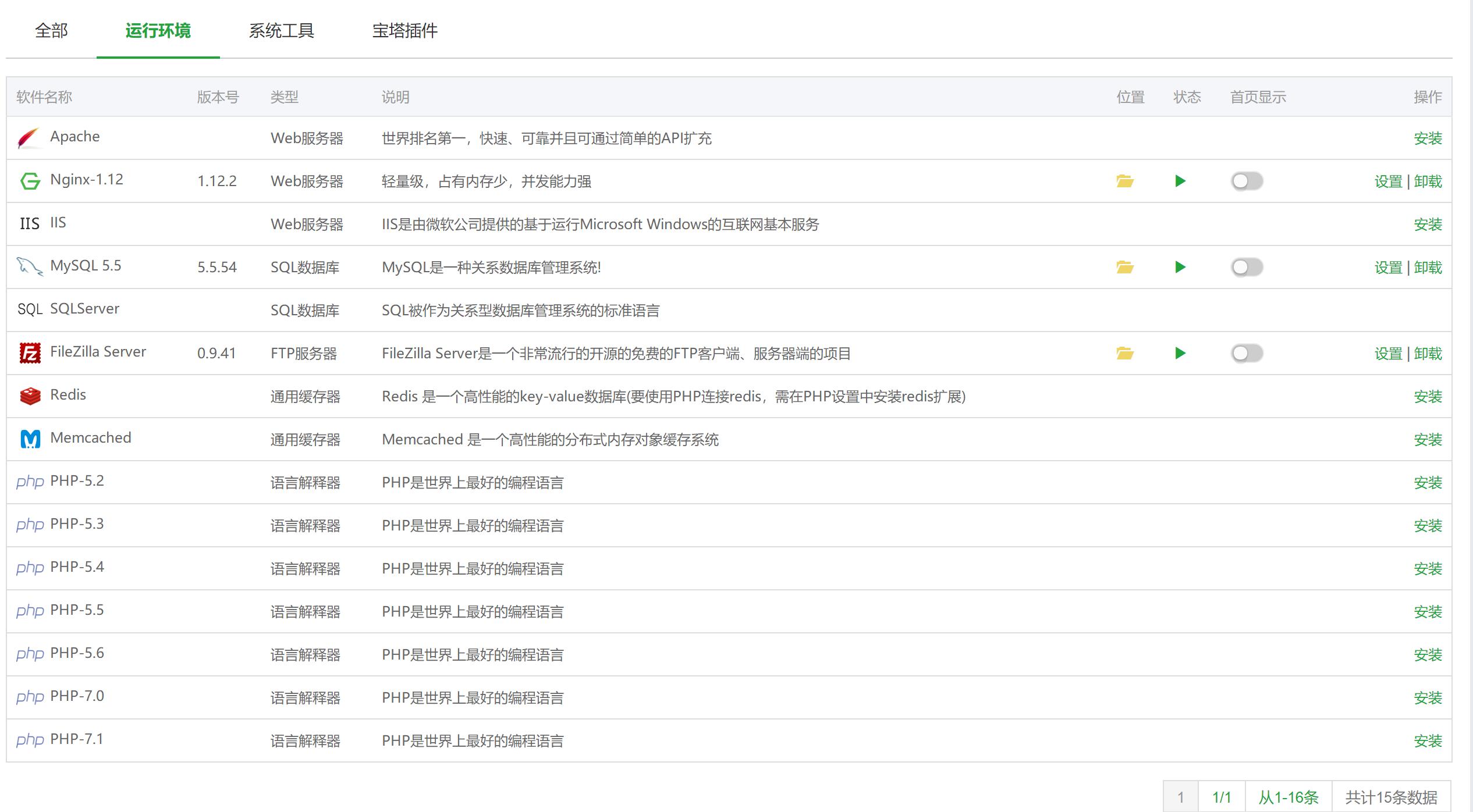
Task: Click the php logo for PHP-5.2
Action: coord(30,482)
